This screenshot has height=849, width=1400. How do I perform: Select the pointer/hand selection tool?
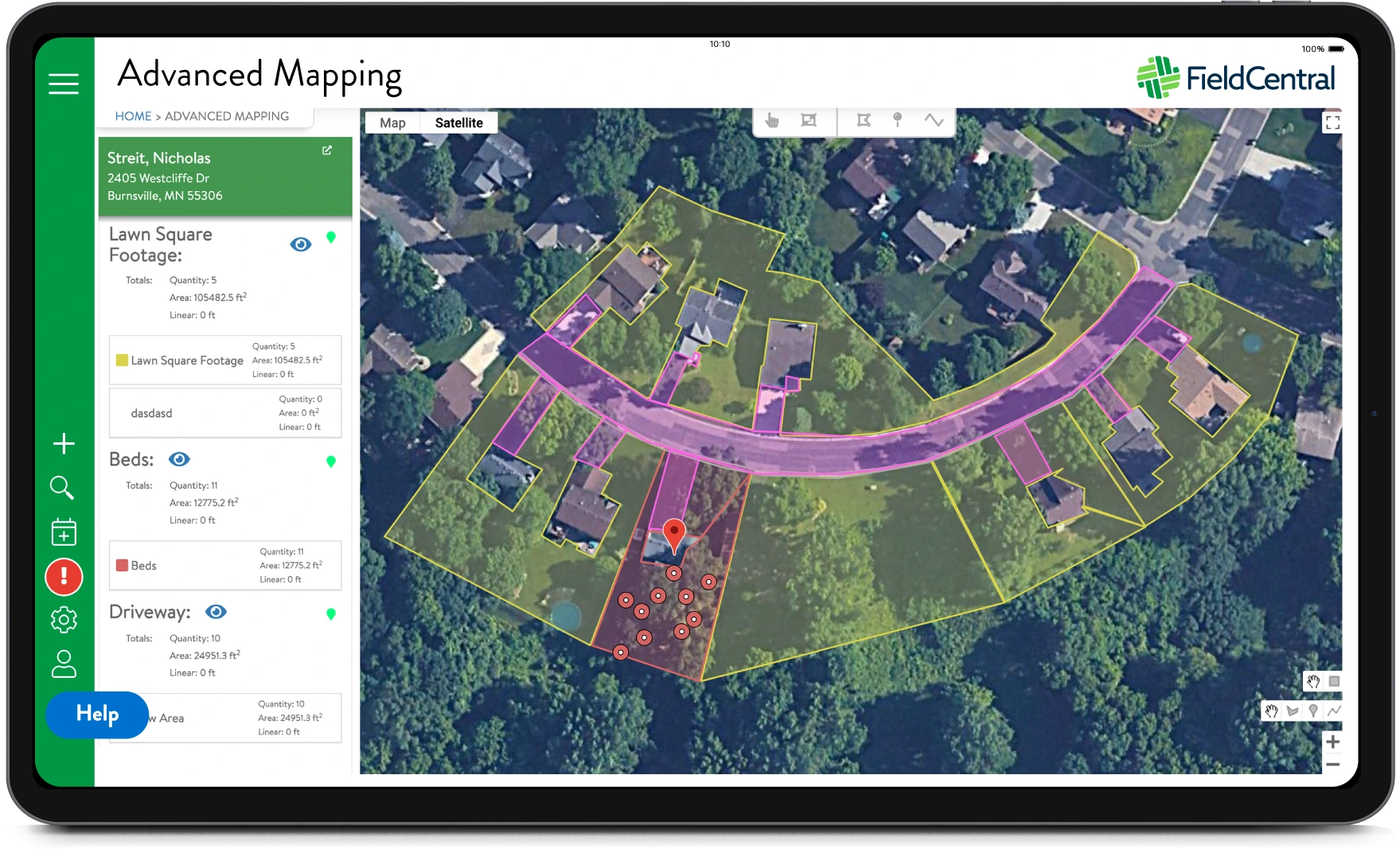[770, 121]
